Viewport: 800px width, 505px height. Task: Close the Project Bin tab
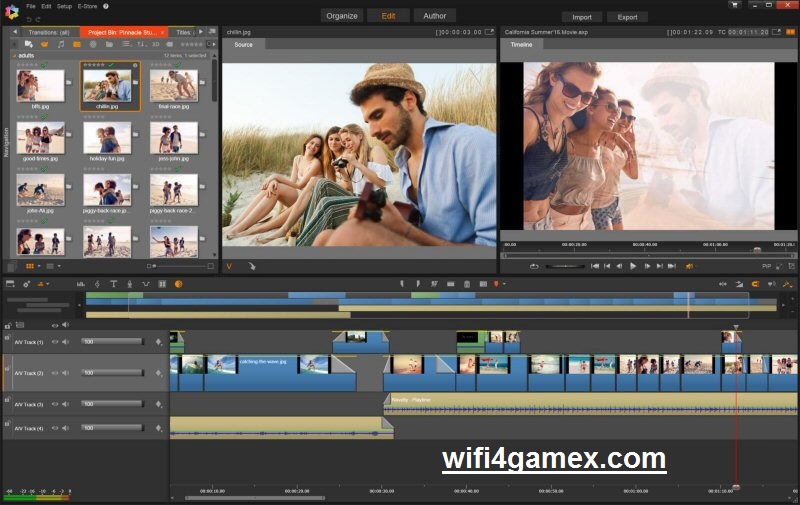tap(163, 32)
